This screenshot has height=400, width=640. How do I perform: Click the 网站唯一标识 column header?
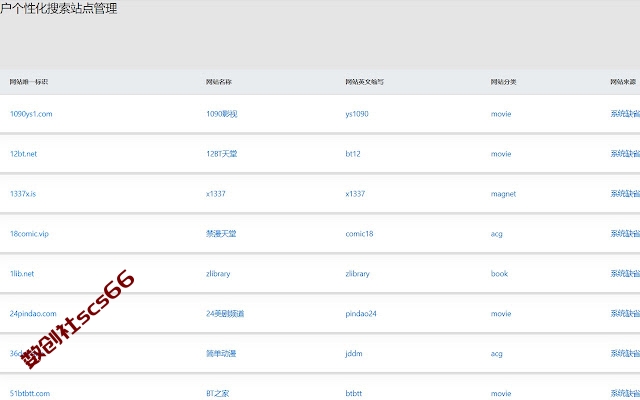click(x=29, y=82)
